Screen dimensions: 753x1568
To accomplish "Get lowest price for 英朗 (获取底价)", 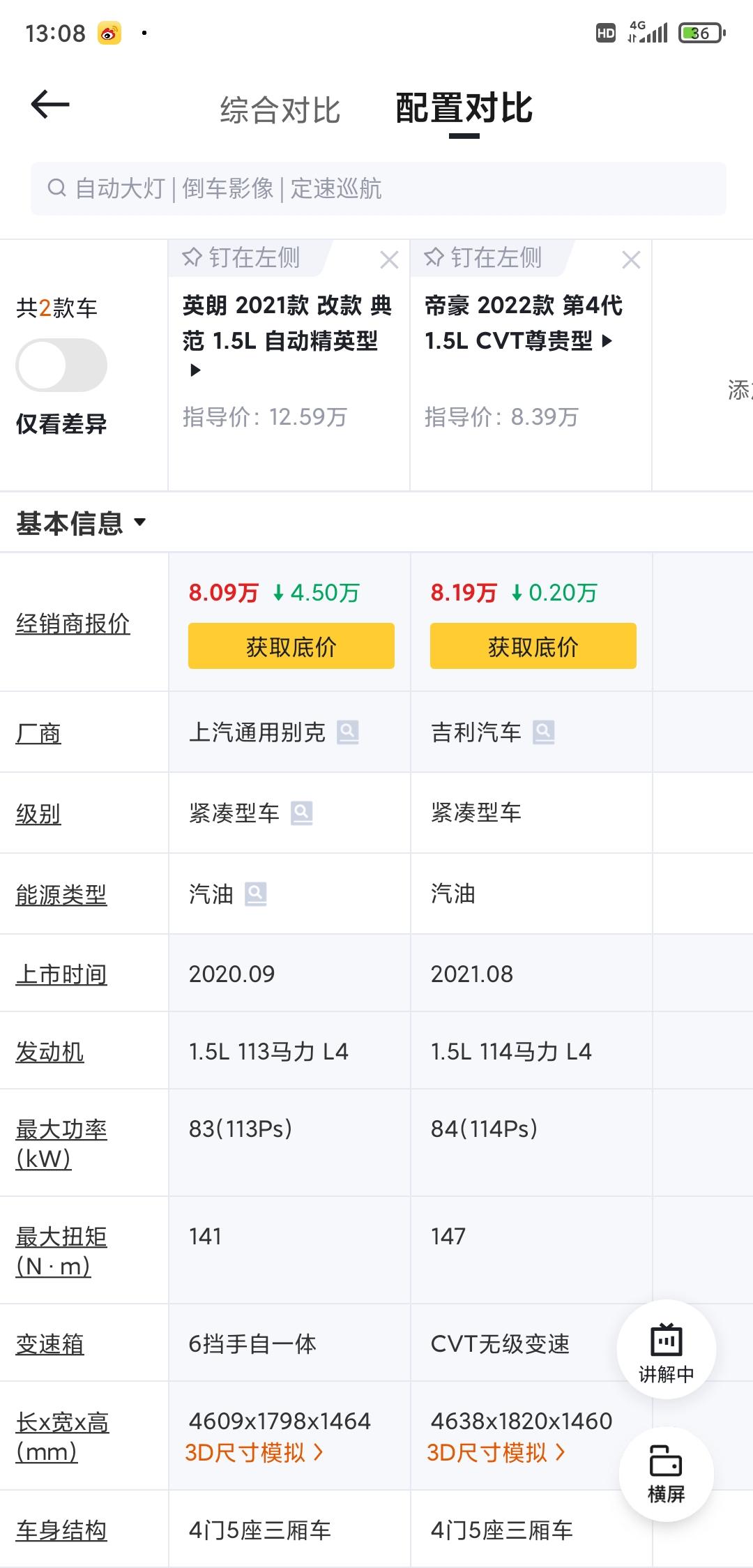I will pyautogui.click(x=291, y=646).
